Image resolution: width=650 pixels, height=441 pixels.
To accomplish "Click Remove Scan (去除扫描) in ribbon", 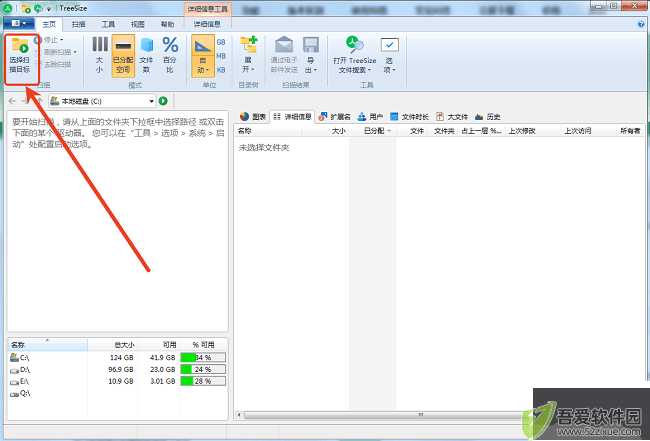I will 53,64.
